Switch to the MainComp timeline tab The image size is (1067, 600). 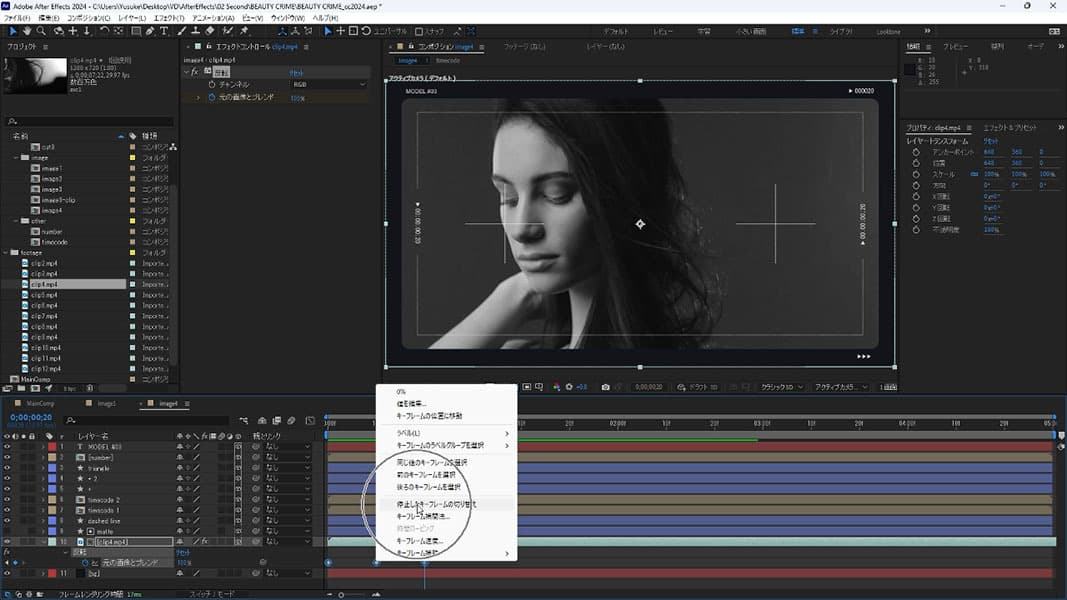40,404
